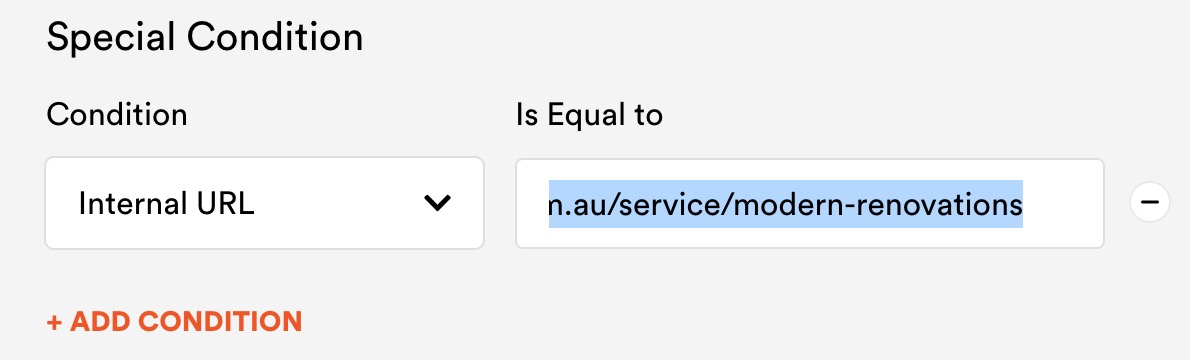This screenshot has height=360, width=1190.
Task: Place cursor after modern-renovations text
Action: (x=1024, y=204)
